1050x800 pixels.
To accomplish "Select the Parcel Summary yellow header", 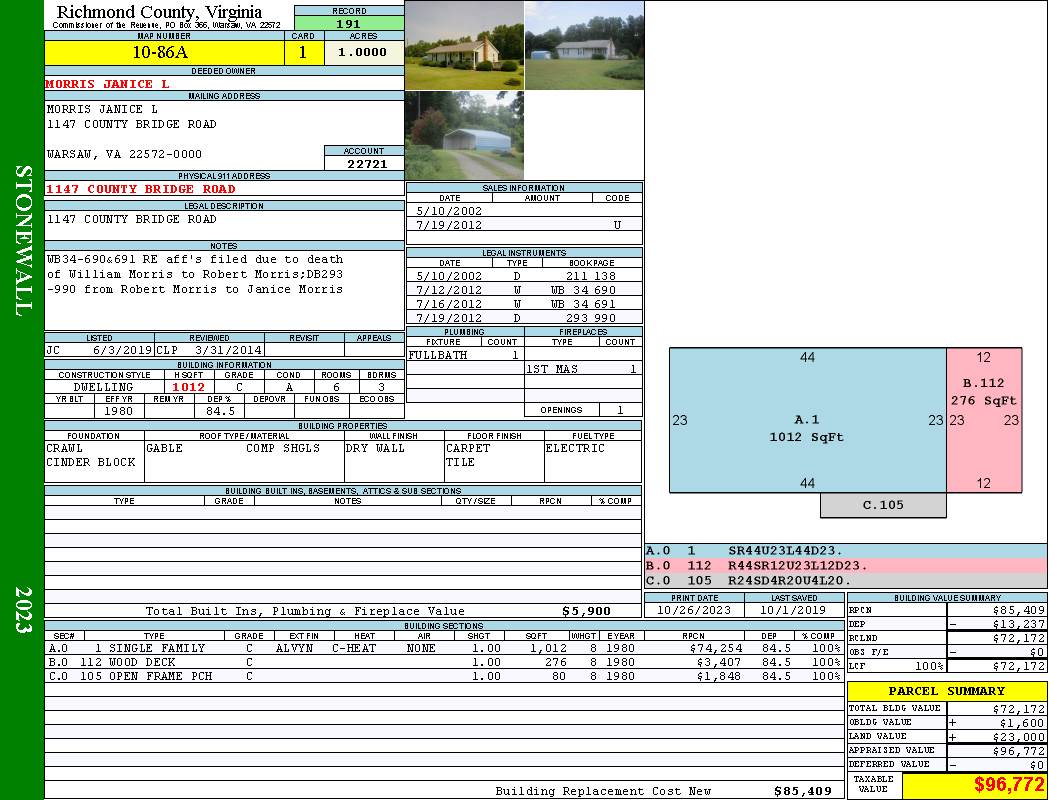I will (x=946, y=691).
